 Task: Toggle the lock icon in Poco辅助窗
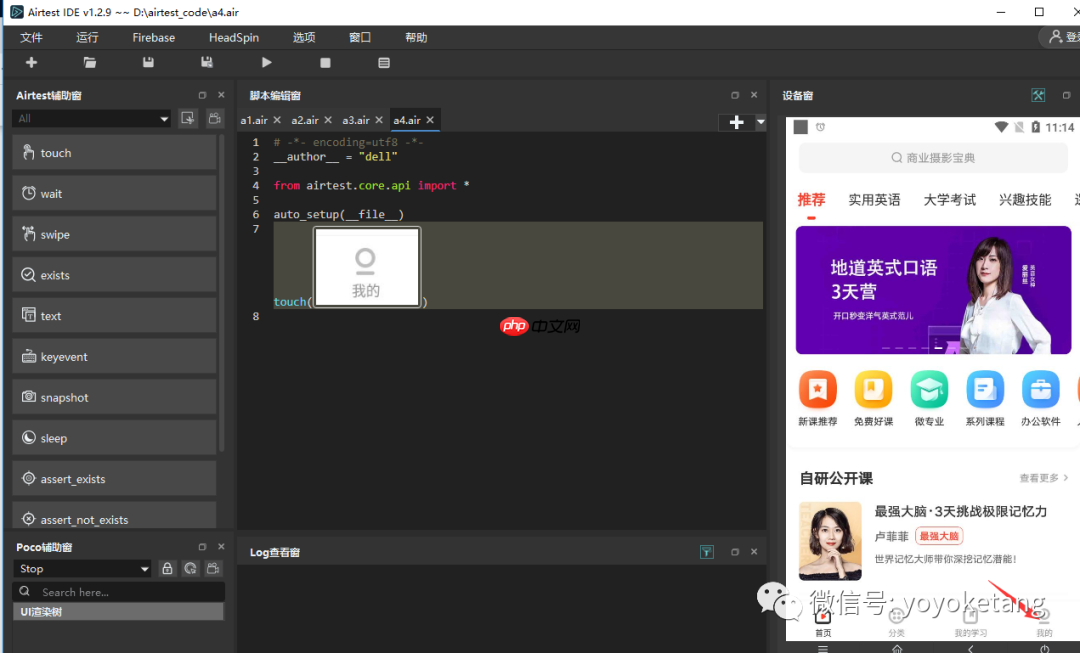pos(166,568)
